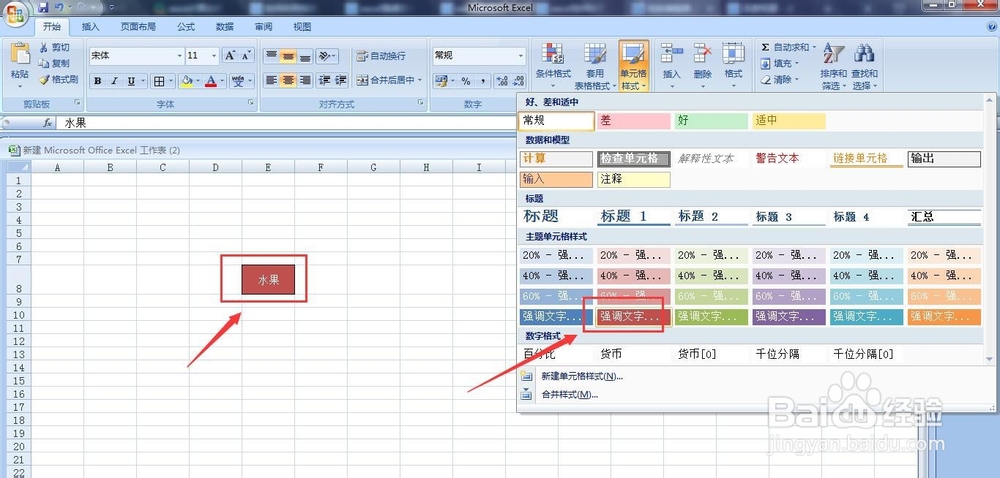Open the 常规 number format dropdown
The height and width of the screenshot is (478, 1000).
coord(521,56)
